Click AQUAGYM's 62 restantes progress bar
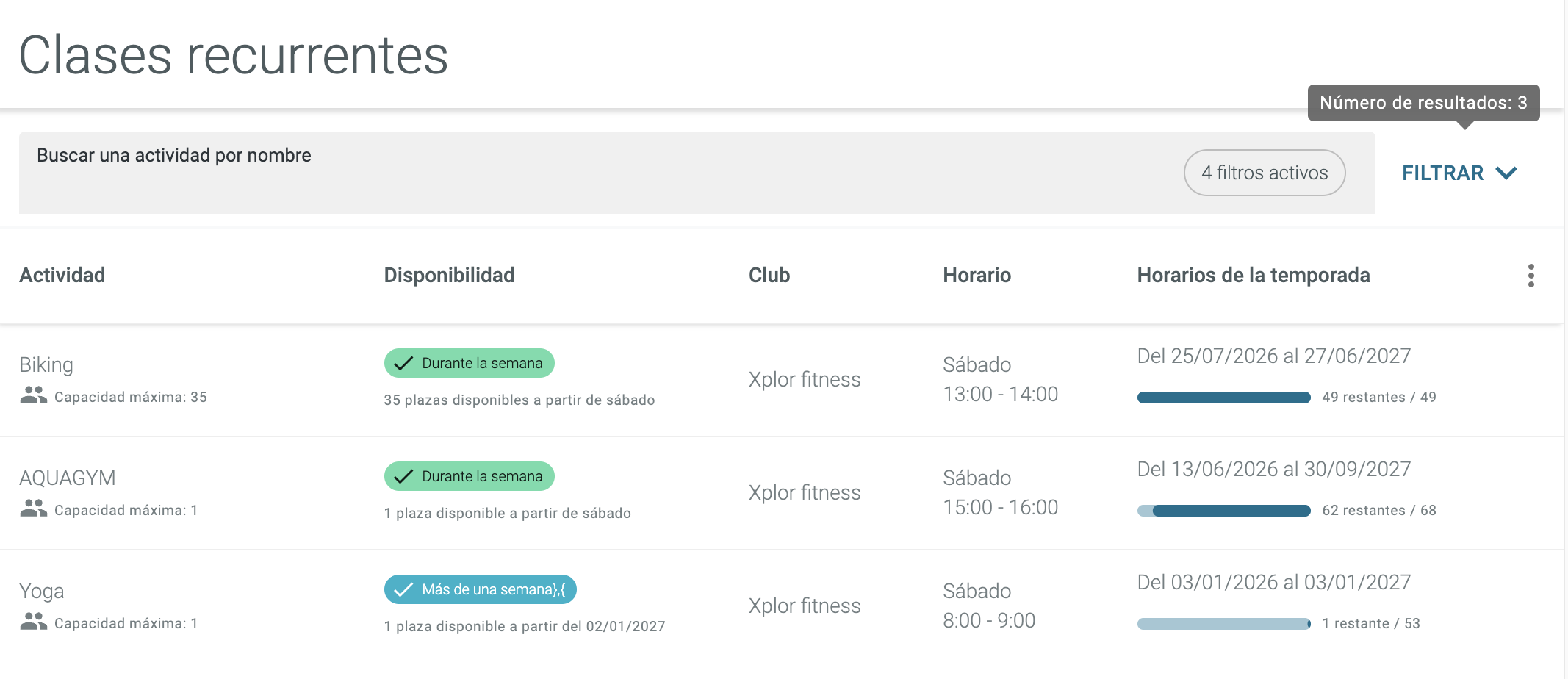Screen dimensions: 1568x679 (1224, 511)
